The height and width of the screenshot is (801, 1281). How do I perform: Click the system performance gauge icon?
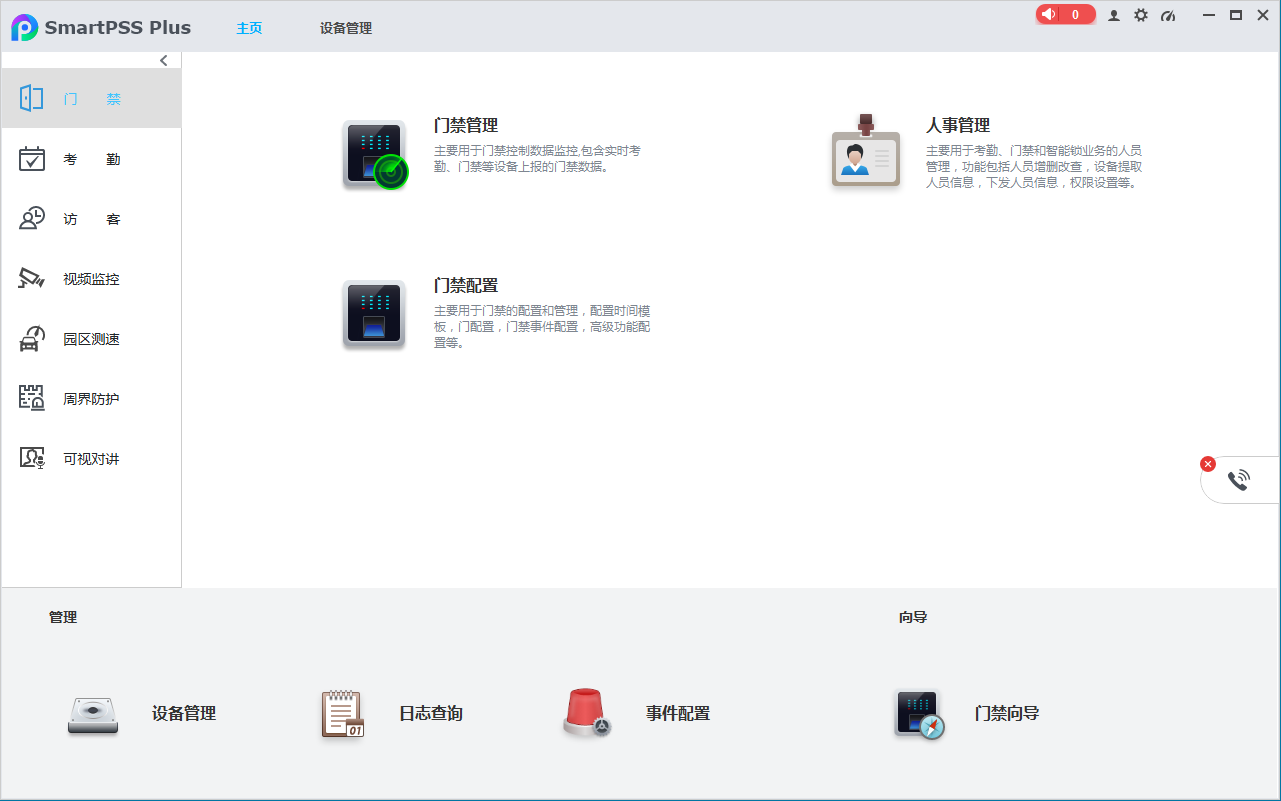[1168, 16]
